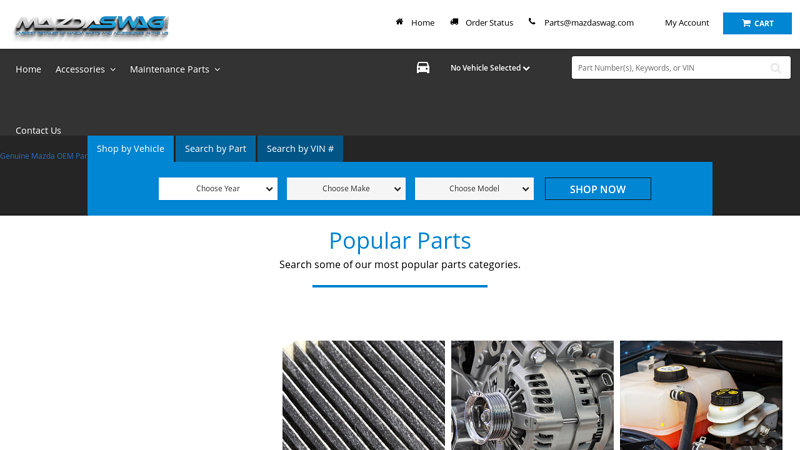Open the alternator thumbnail

[532, 395]
